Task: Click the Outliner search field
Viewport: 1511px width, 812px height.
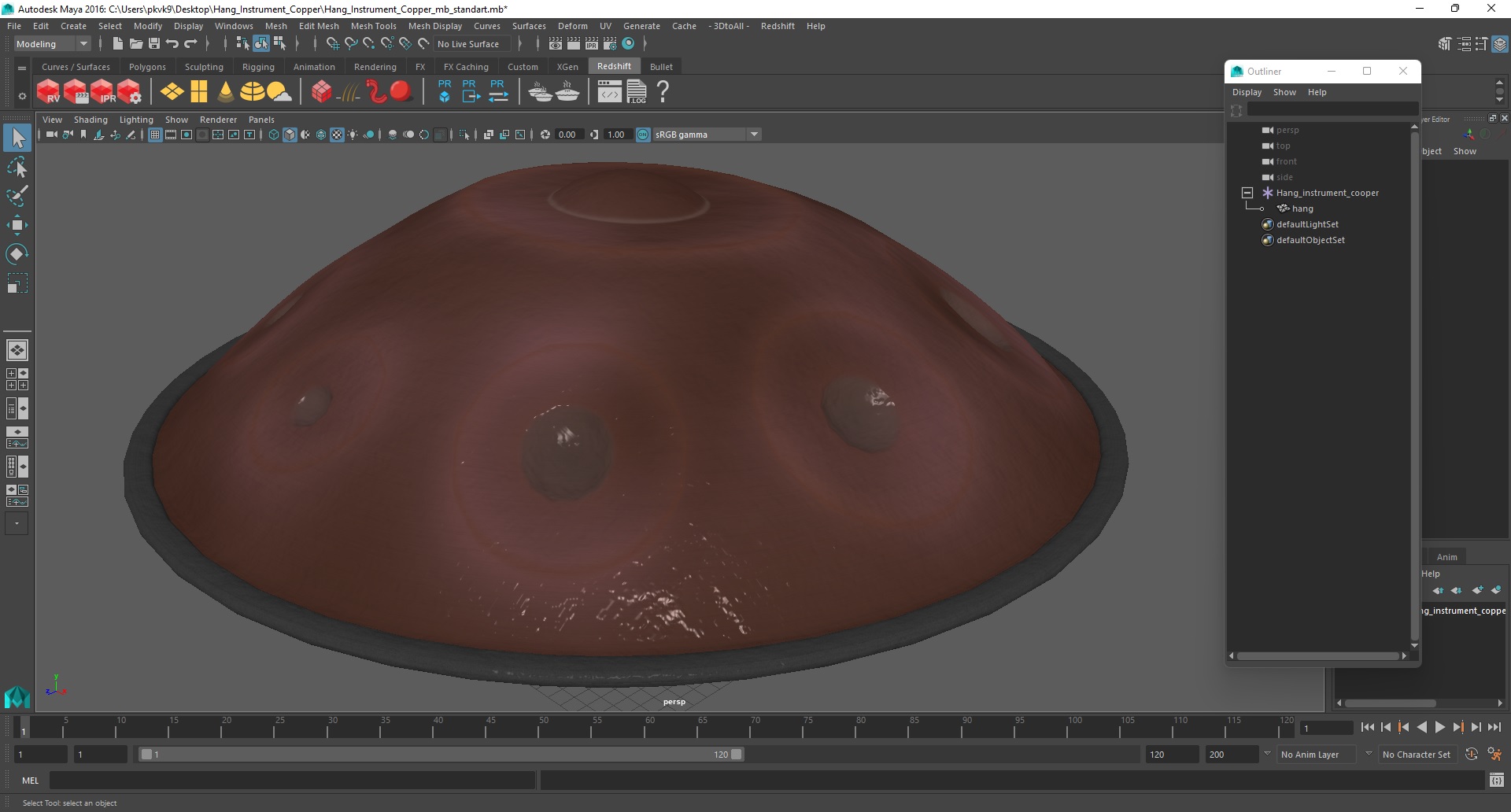Action: 1332,110
